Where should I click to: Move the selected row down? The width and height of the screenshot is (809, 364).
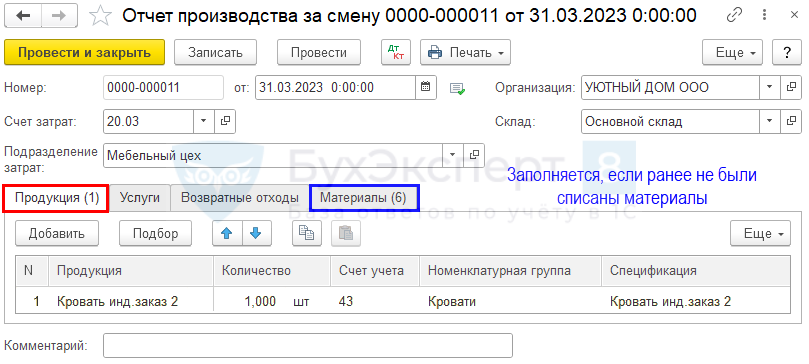pos(255,234)
